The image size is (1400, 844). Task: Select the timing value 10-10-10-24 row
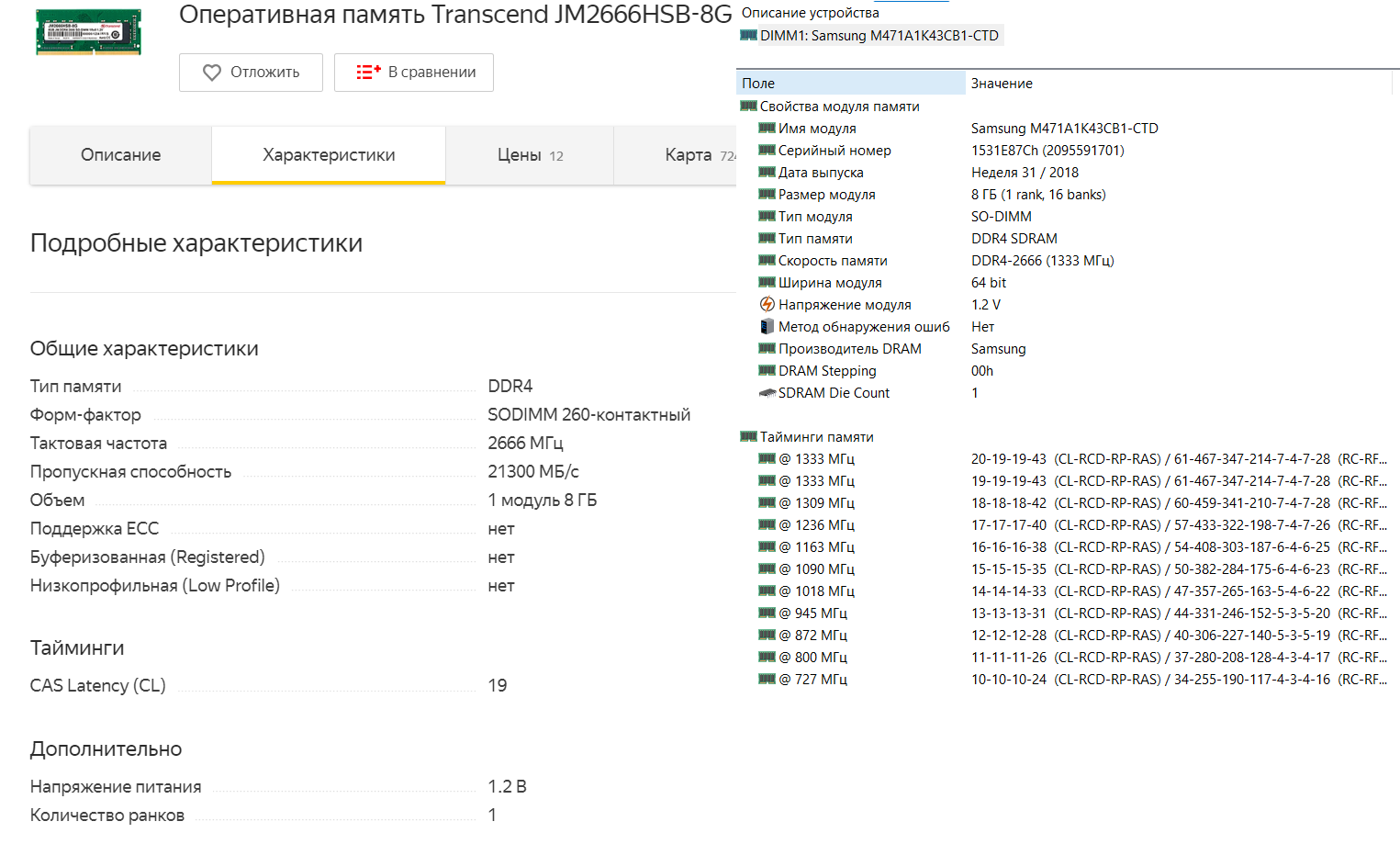point(1180,680)
